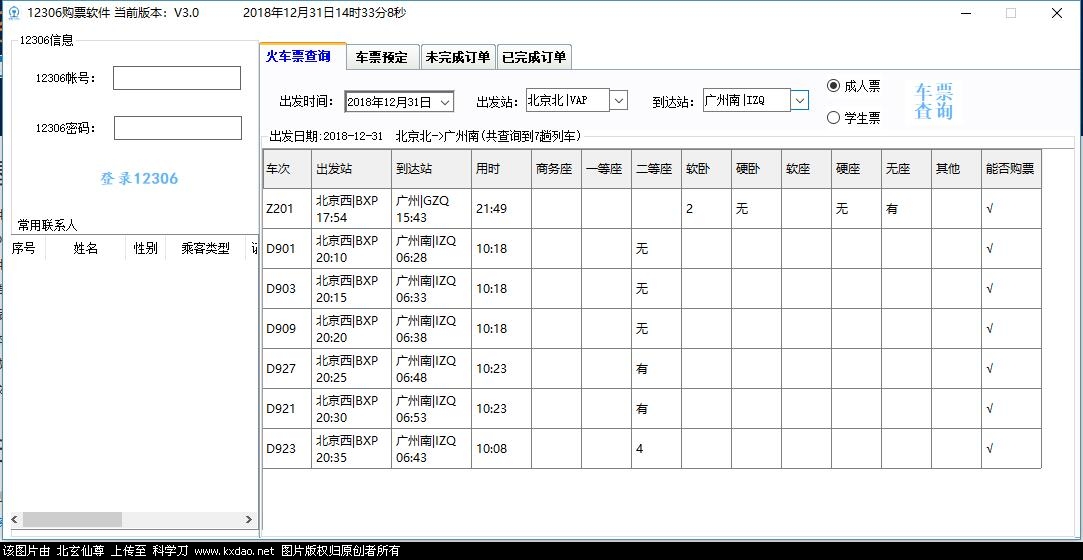Click the 商务座 column header
This screenshot has height=560, width=1083.
click(556, 168)
